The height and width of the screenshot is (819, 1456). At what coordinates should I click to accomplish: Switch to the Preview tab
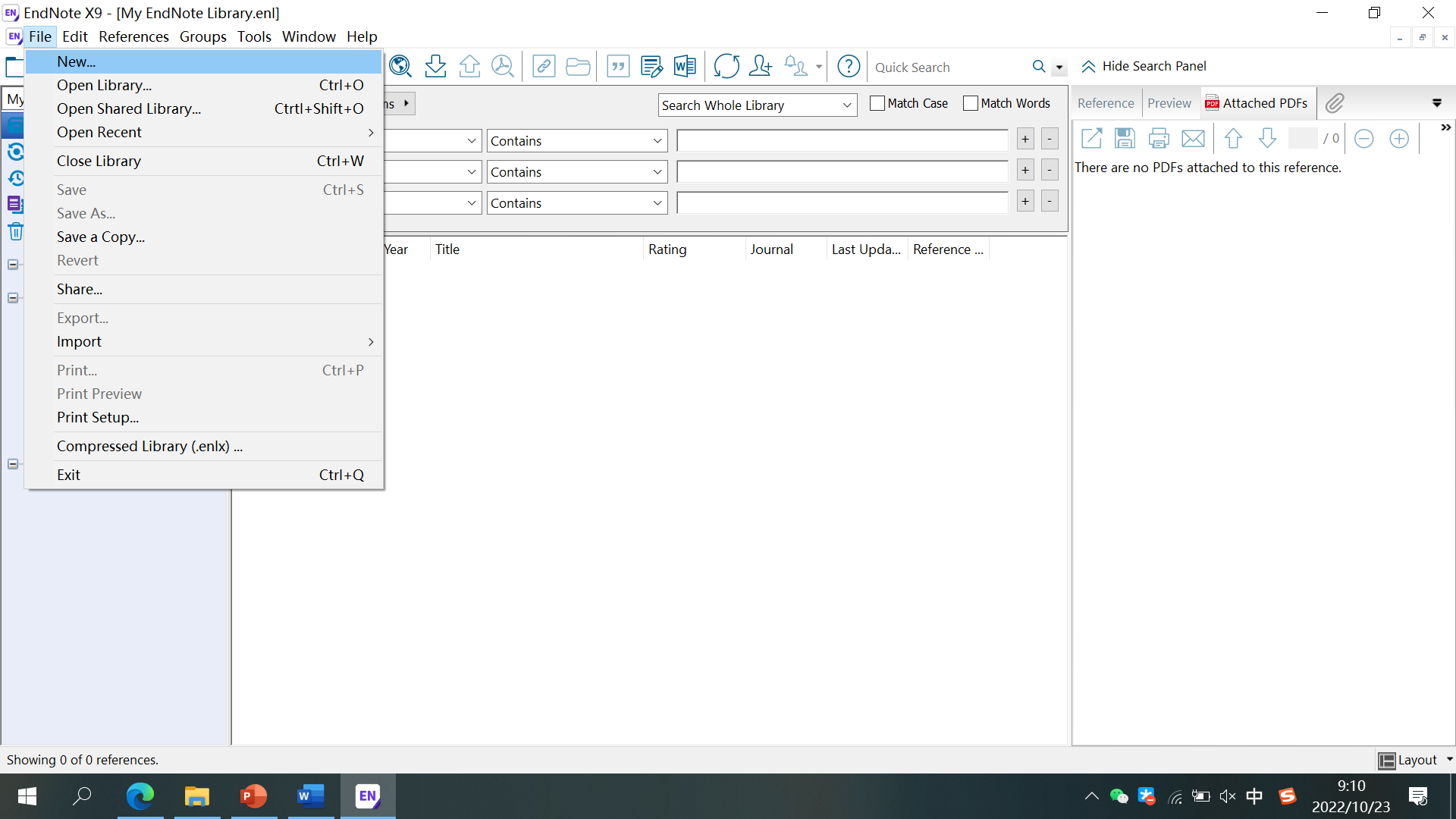point(1169,103)
